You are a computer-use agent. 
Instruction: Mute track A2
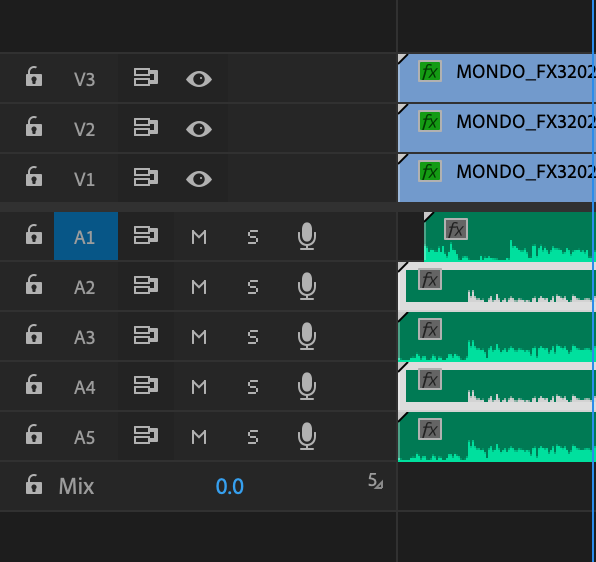(199, 287)
